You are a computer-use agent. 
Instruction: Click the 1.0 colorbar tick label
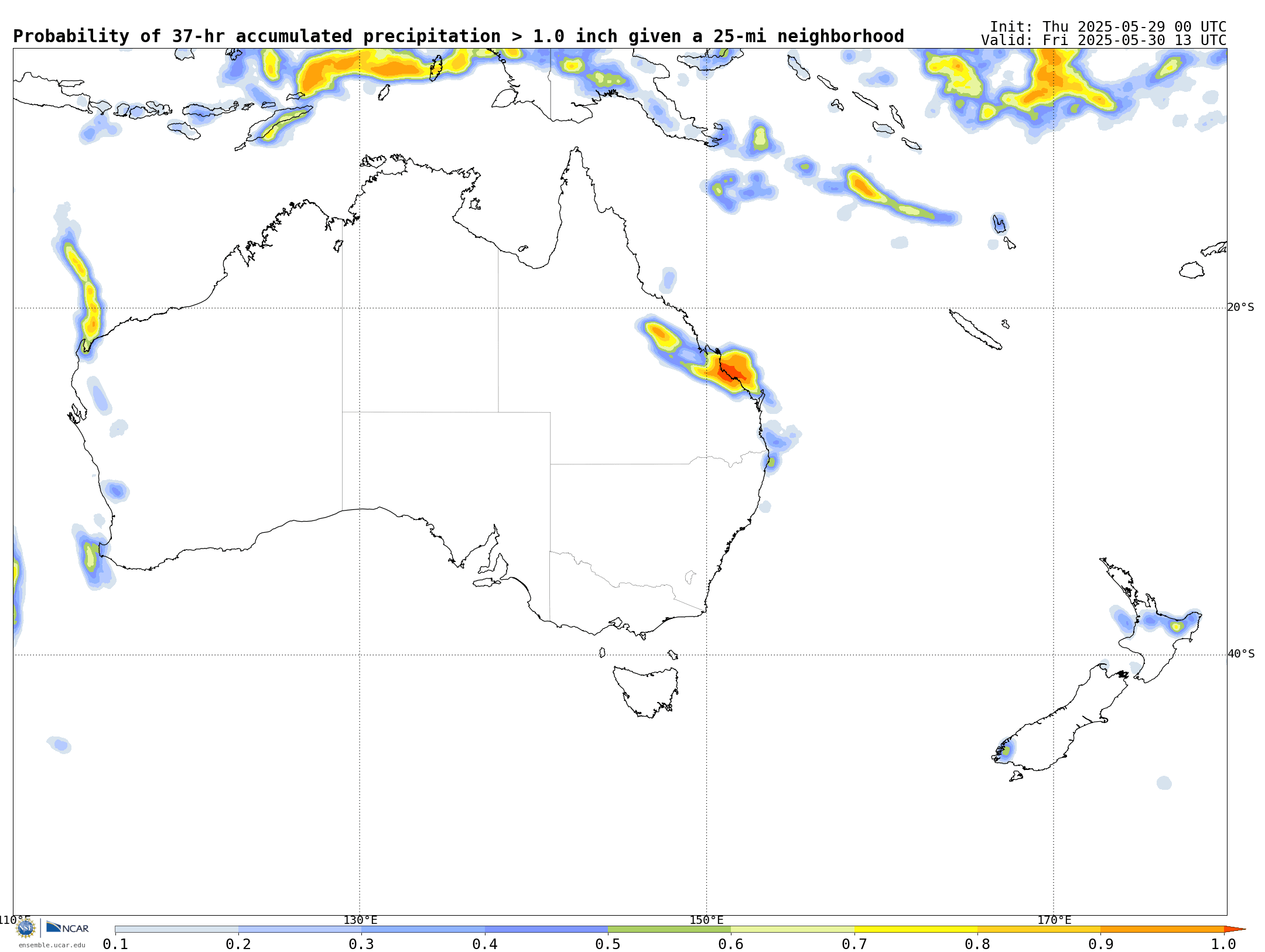tap(1223, 944)
